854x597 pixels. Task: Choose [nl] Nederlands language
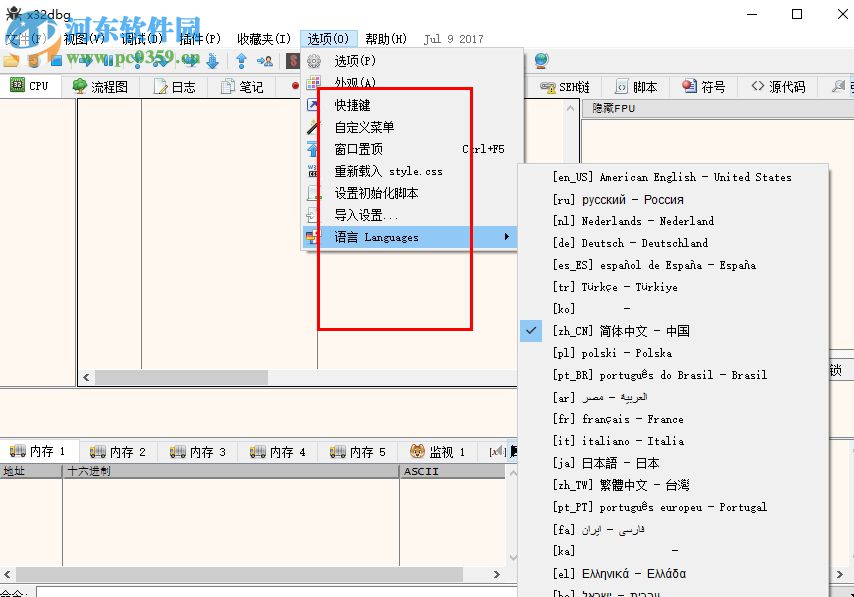point(673,221)
